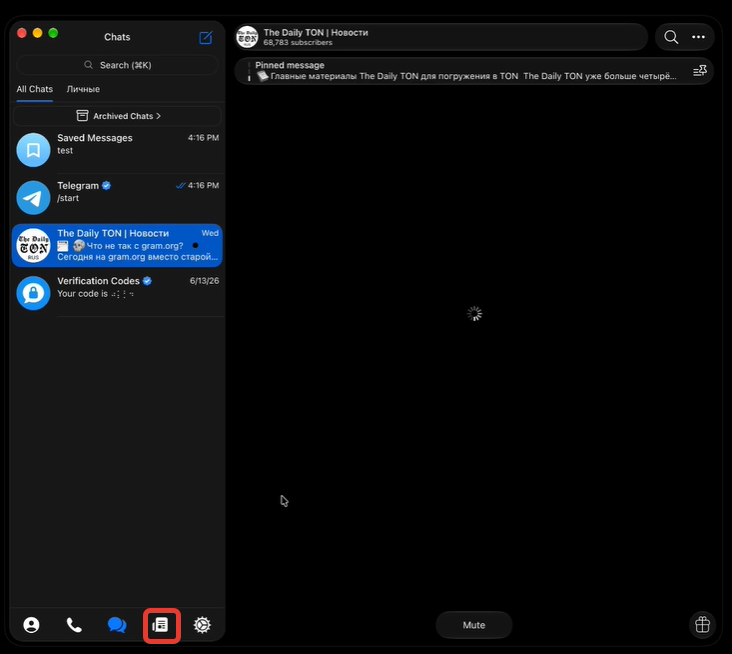732x654 pixels.
Task: Open the Calls phone icon
Action: [x=74, y=625]
